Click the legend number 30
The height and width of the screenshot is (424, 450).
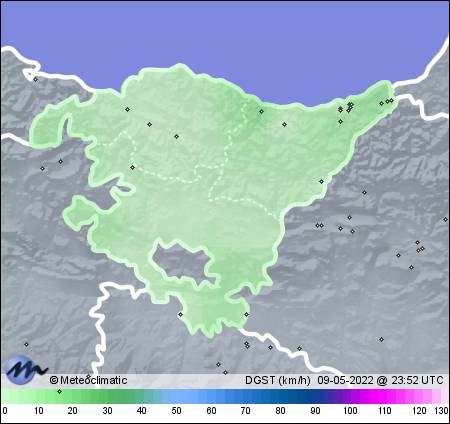point(107,411)
